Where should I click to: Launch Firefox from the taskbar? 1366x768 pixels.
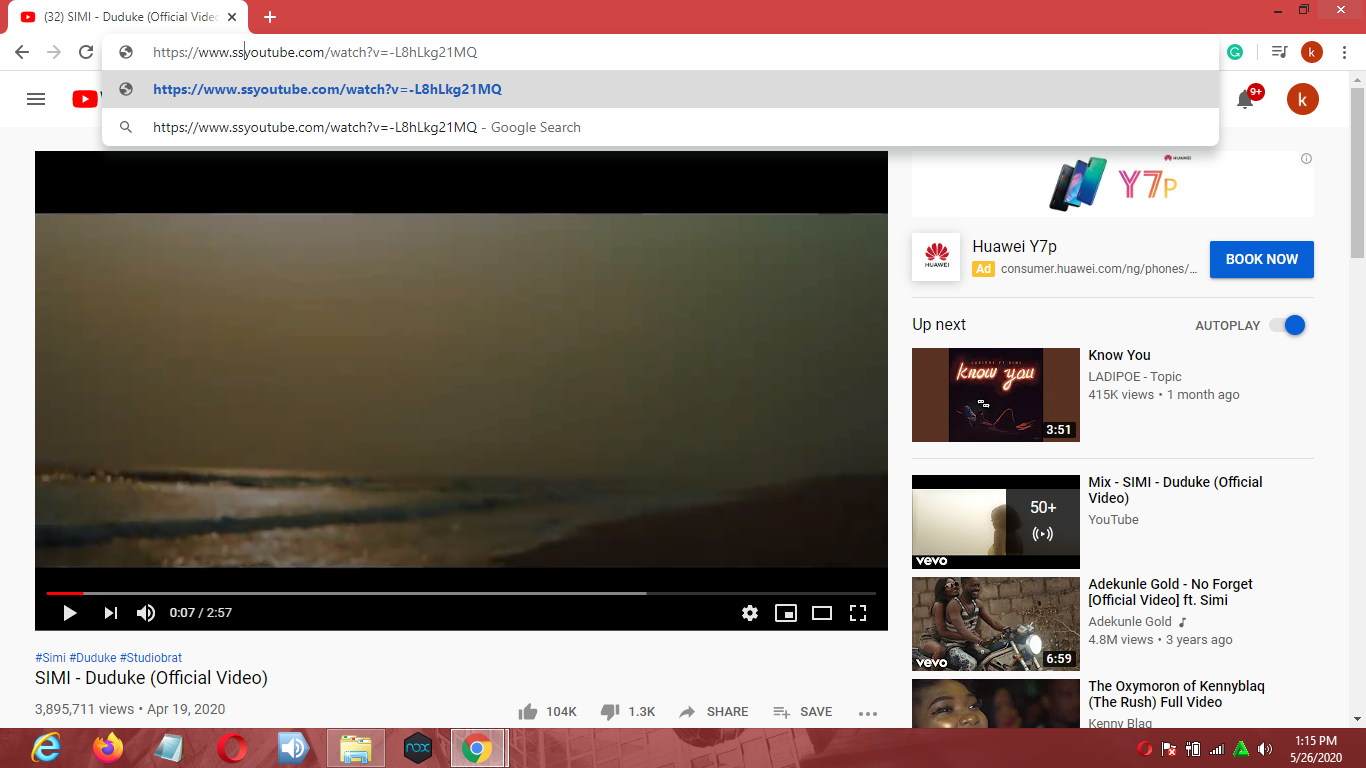coord(108,748)
